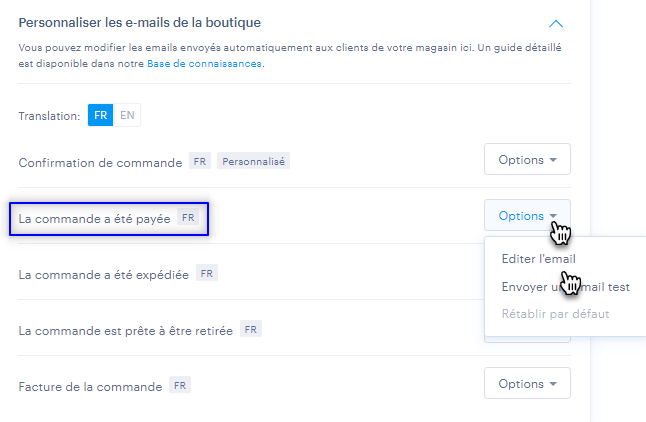Click FR badge next to Confirmation de commande
The image size is (646, 422).
tap(200, 161)
